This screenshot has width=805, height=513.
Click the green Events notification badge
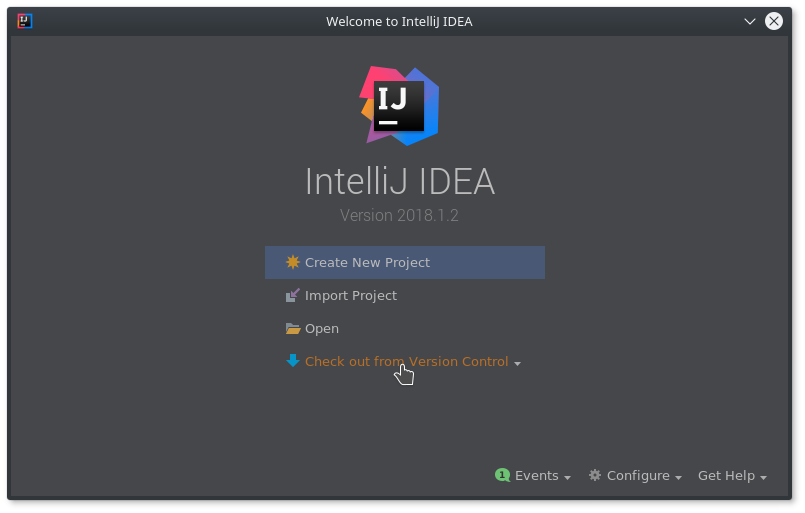tap(502, 476)
